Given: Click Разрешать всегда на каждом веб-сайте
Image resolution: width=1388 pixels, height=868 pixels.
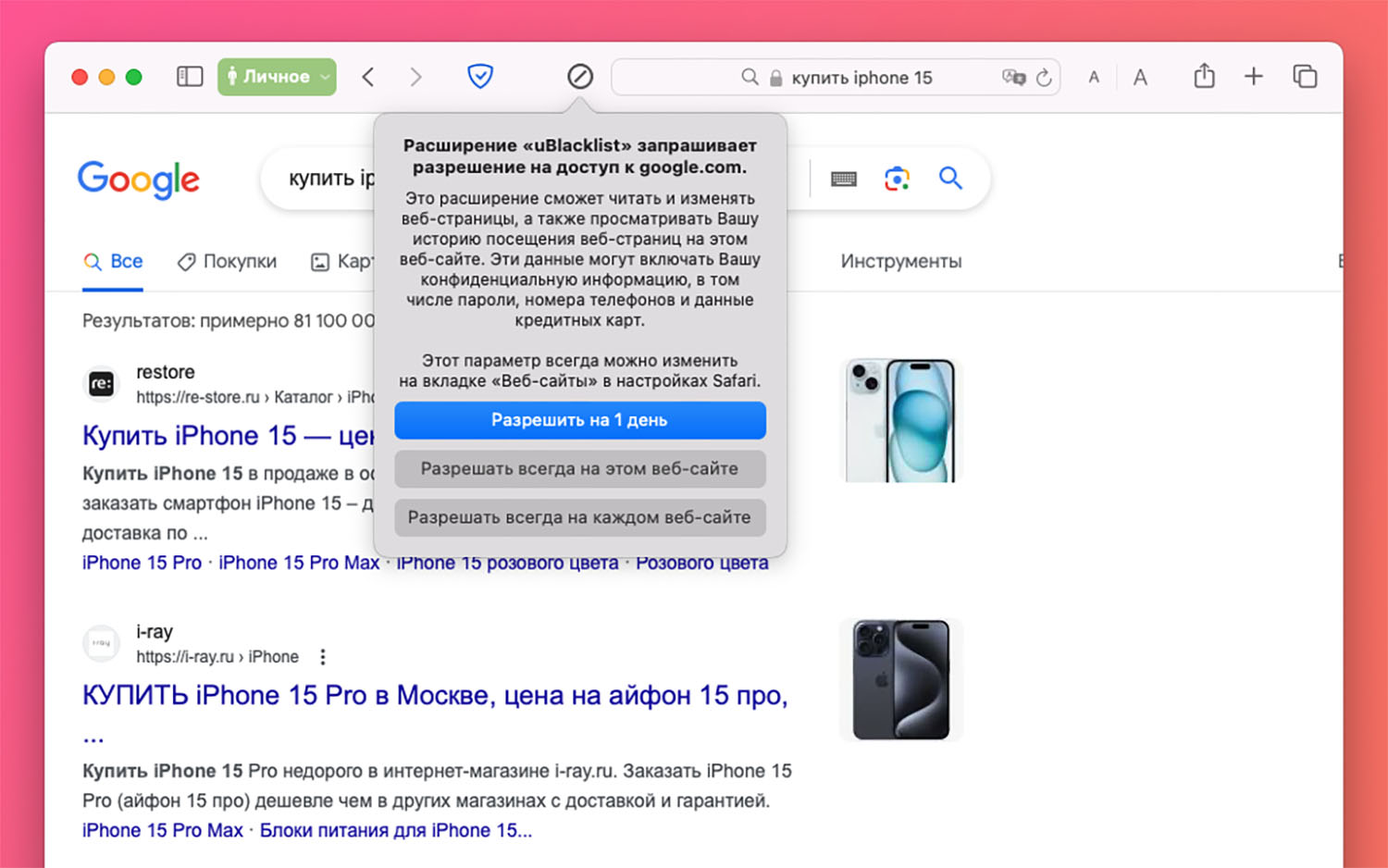Looking at the screenshot, I should point(580,518).
